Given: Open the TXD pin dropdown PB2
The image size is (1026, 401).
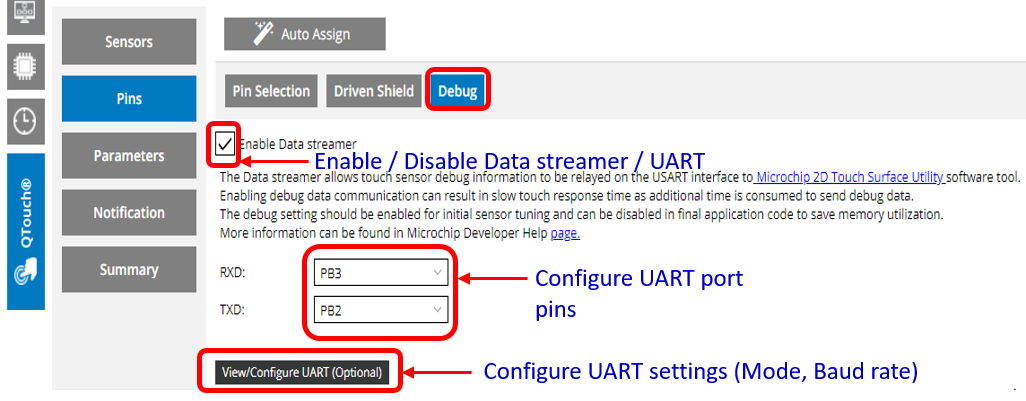Looking at the screenshot, I should pyautogui.click(x=381, y=310).
